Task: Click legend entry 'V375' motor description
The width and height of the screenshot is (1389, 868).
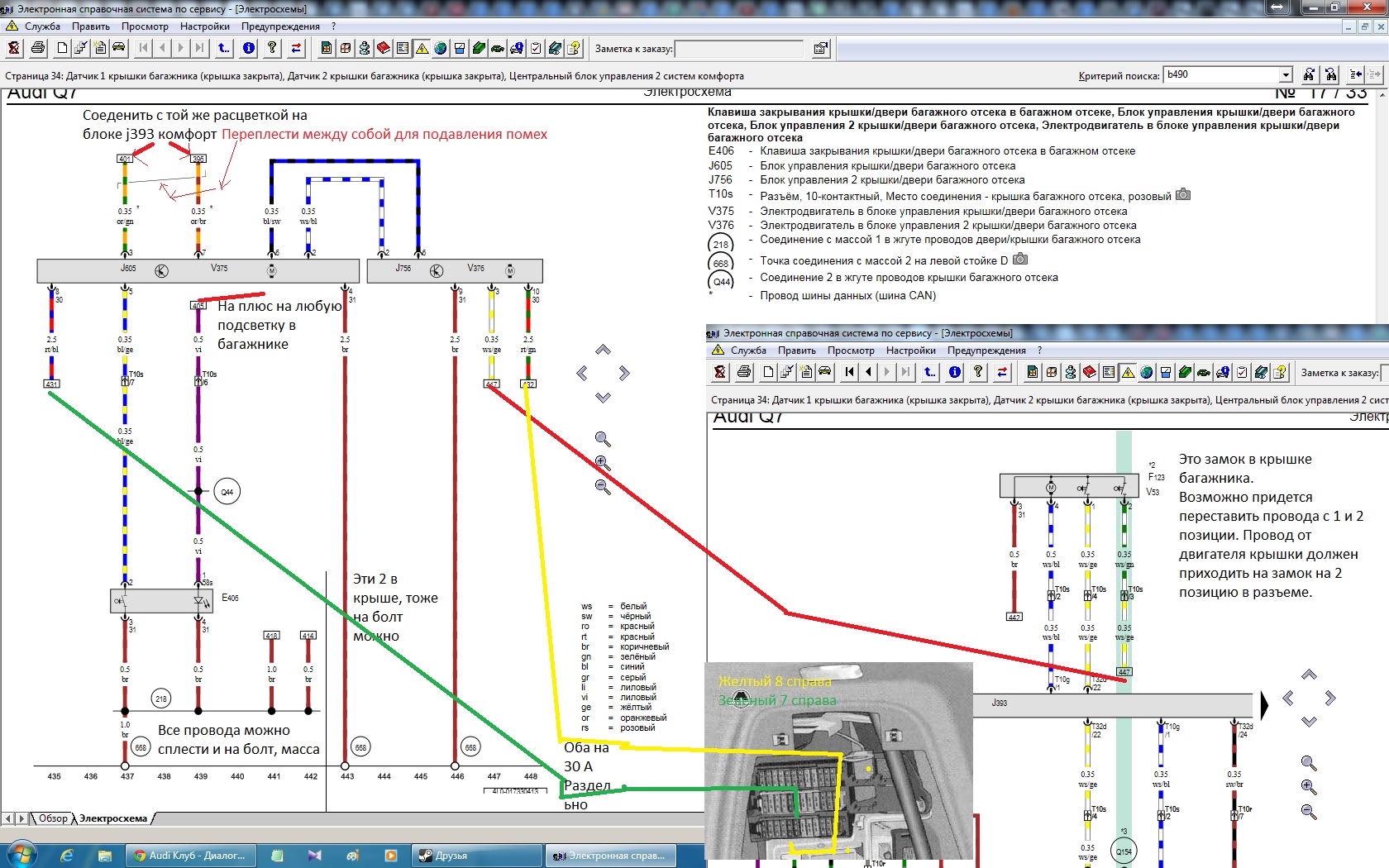Action: (943, 211)
